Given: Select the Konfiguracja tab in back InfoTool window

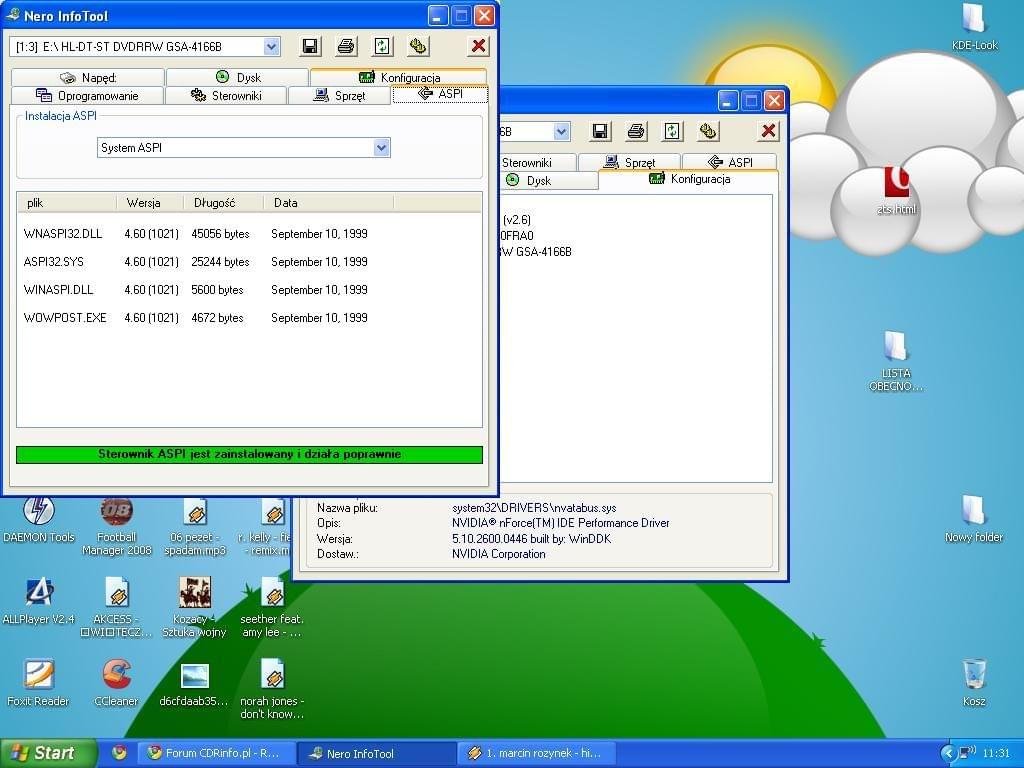Looking at the screenshot, I should point(689,179).
